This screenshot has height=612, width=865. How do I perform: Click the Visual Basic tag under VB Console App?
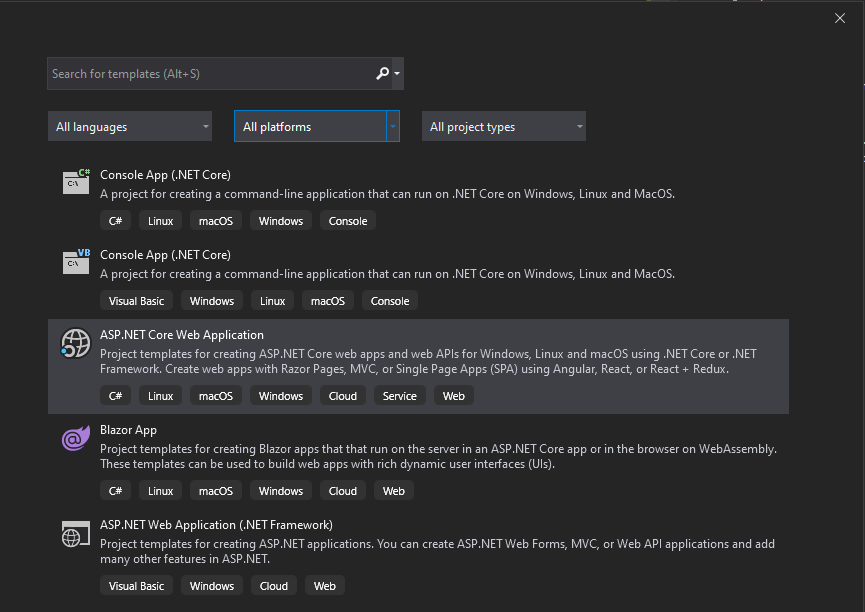click(136, 301)
